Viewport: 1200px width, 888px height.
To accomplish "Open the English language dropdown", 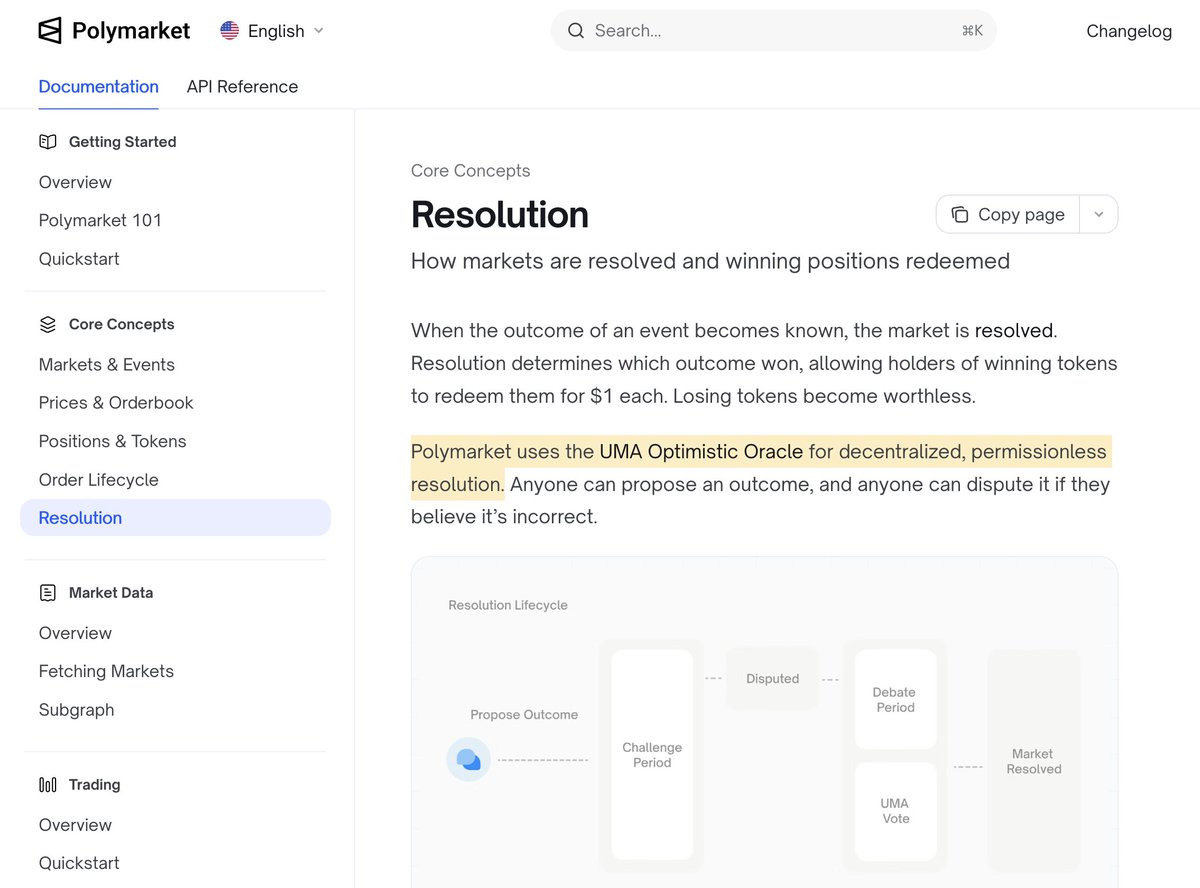I will 272,31.
